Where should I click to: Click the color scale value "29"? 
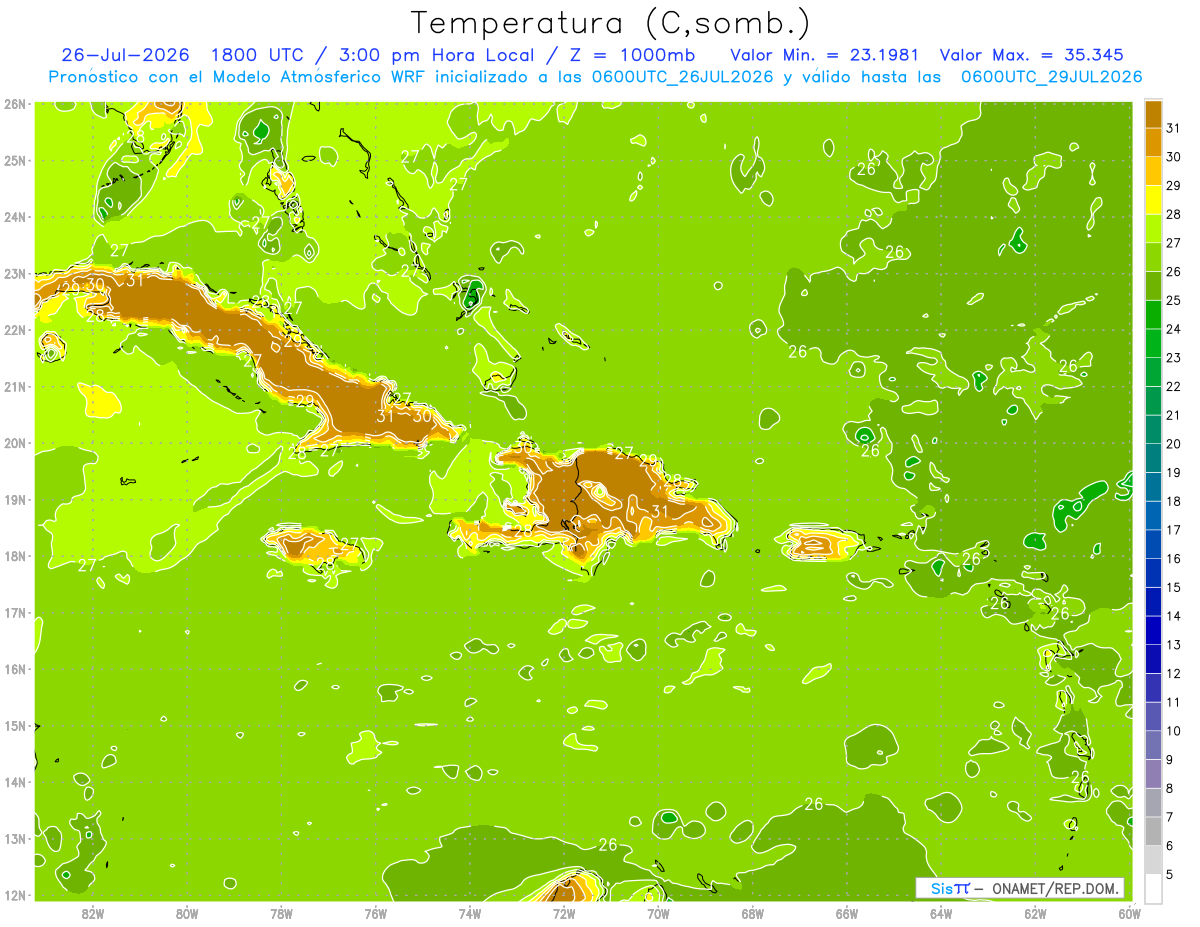pyautogui.click(x=1173, y=186)
